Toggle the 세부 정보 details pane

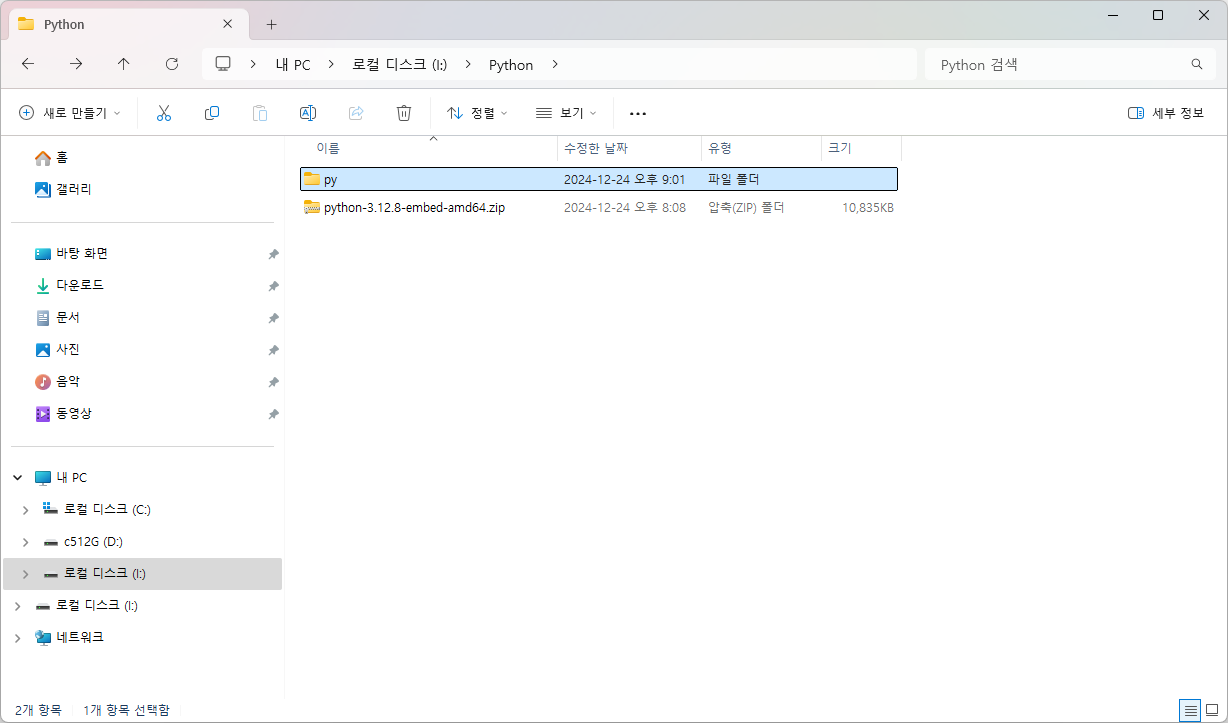tap(1166, 113)
